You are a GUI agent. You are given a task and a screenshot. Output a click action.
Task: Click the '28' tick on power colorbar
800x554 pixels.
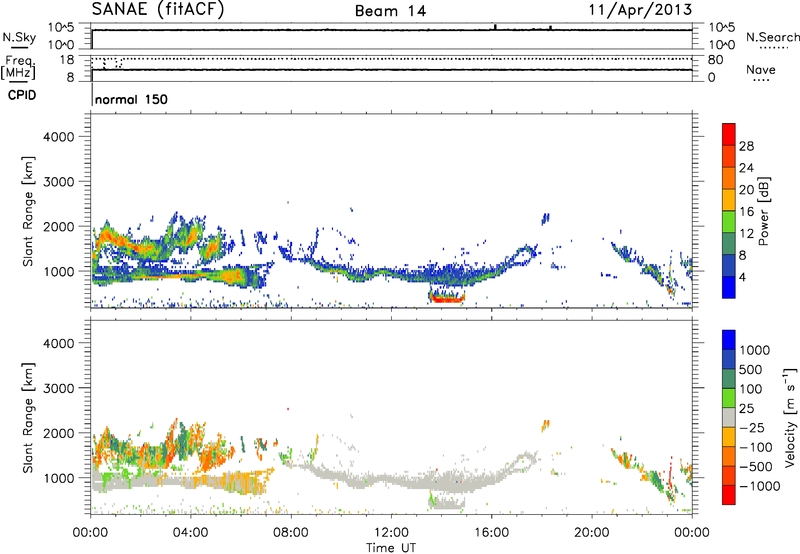coord(746,146)
